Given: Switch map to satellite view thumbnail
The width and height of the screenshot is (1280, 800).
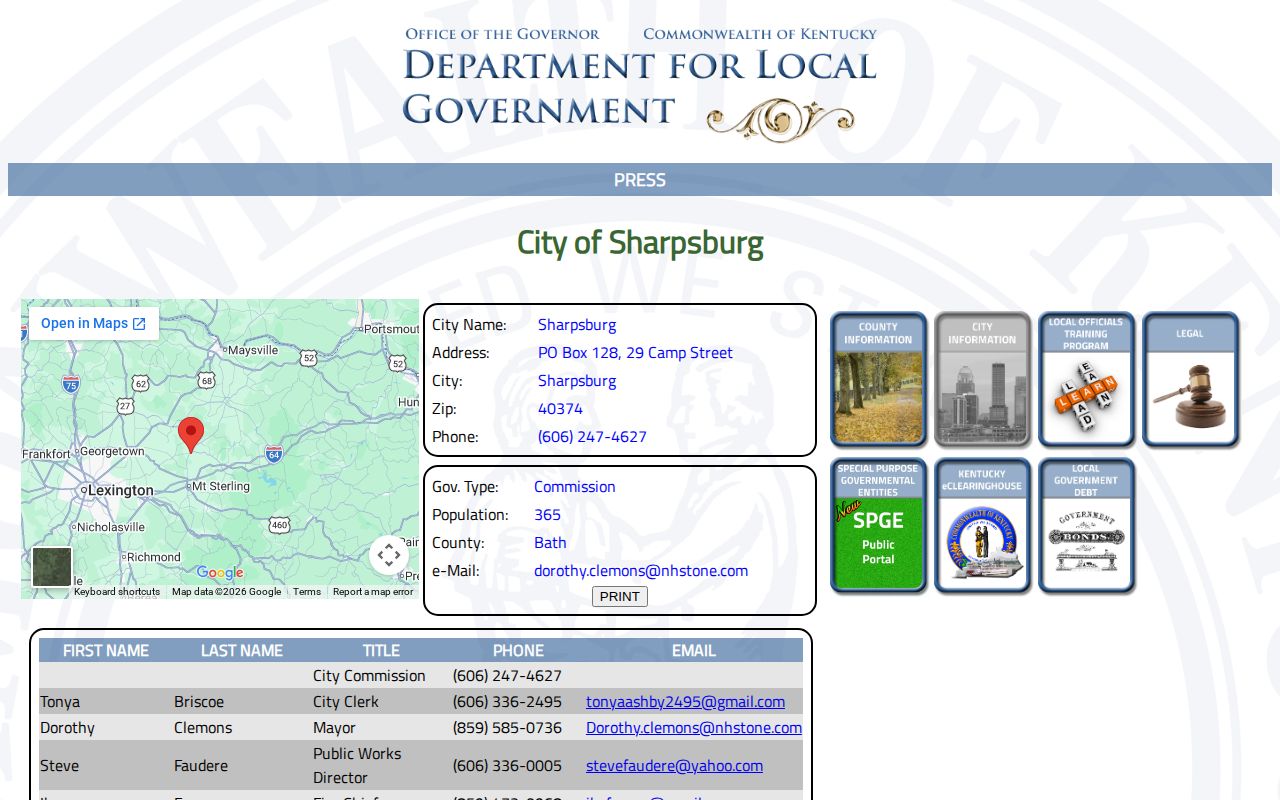Looking at the screenshot, I should [52, 566].
